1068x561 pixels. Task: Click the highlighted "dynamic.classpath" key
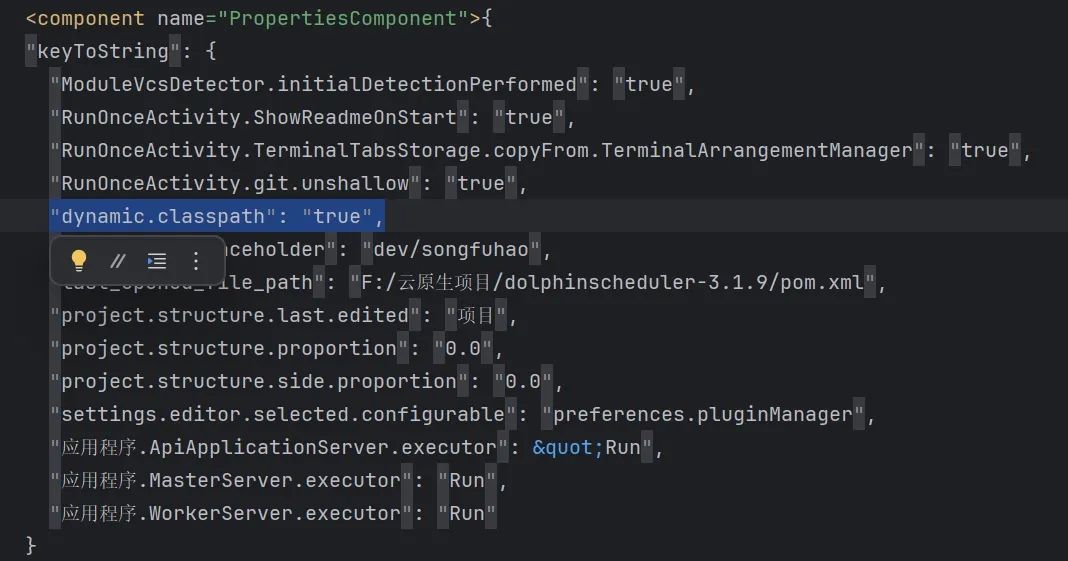[163, 216]
